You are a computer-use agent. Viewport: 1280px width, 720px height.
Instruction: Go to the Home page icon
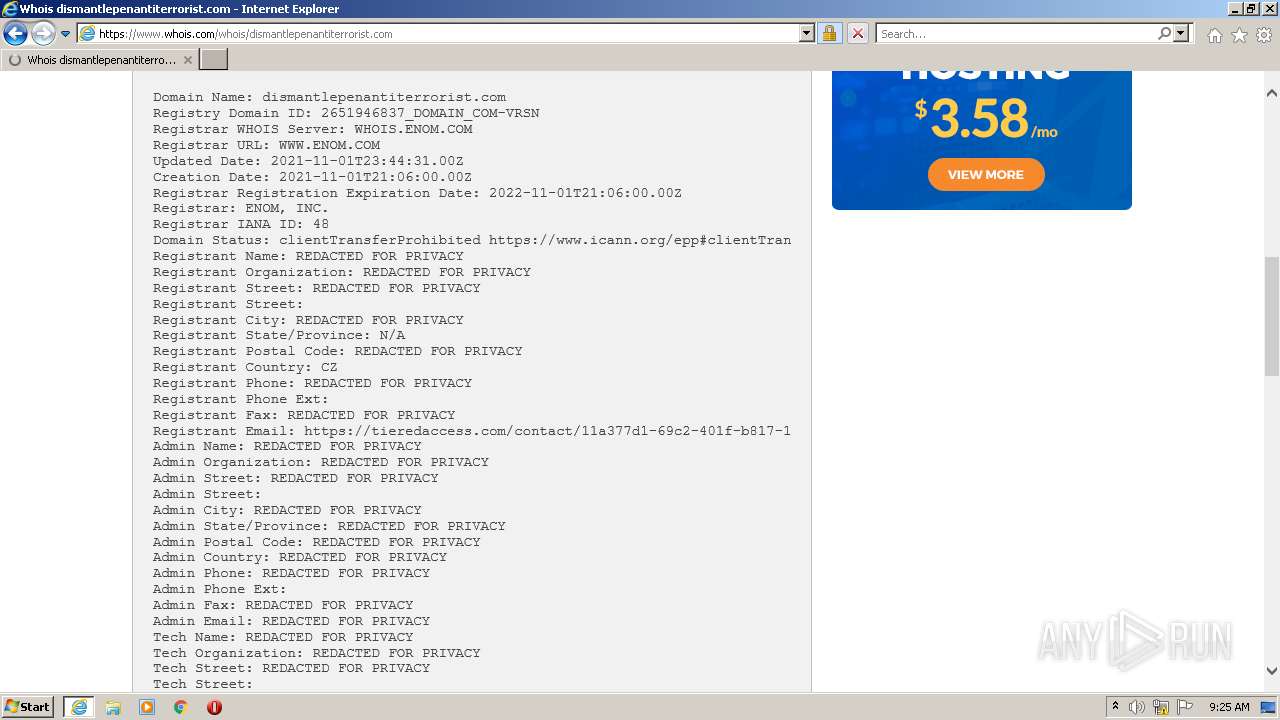[1214, 35]
